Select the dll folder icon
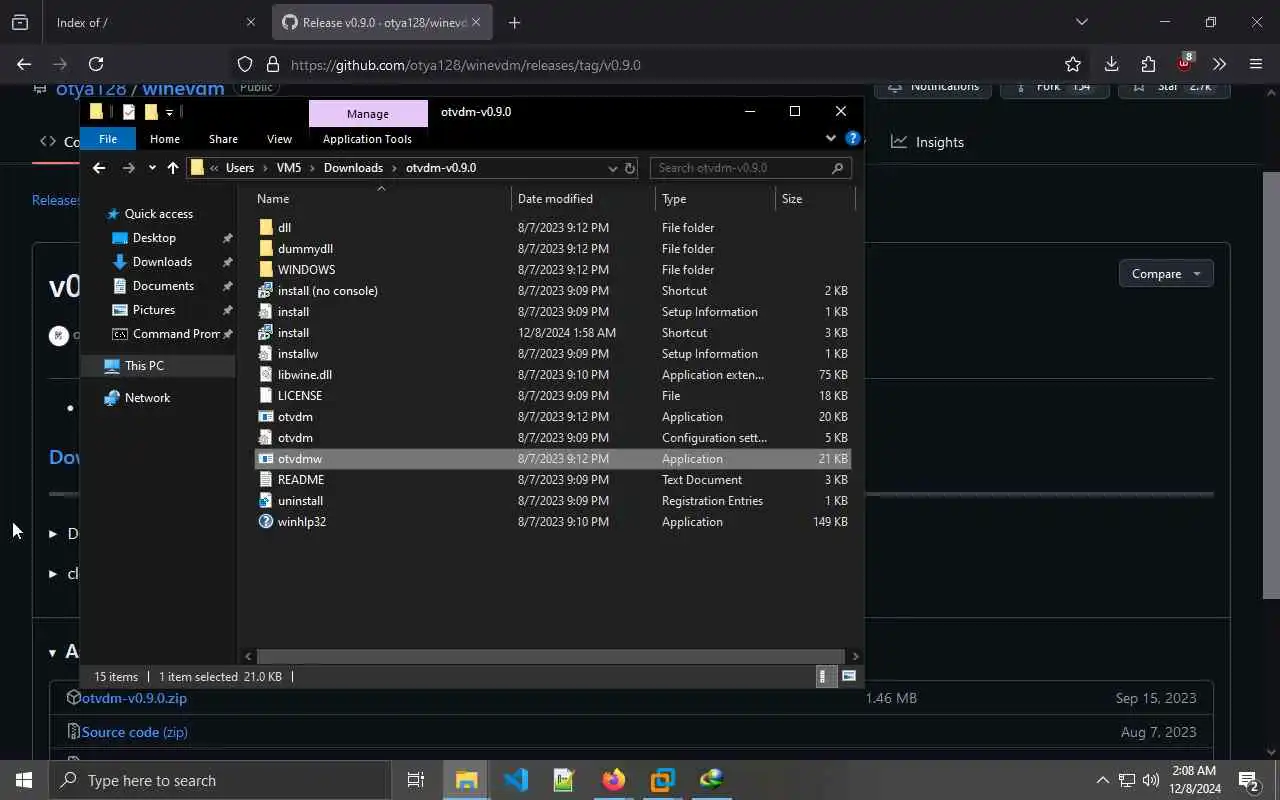1280x800 pixels. 265,228
